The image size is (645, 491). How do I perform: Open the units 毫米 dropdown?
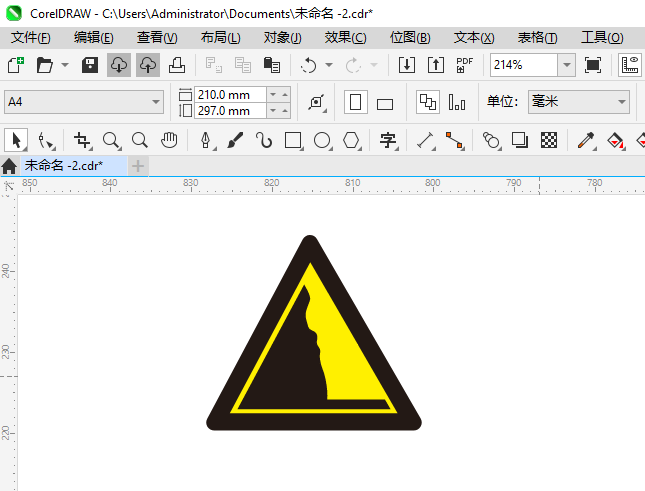click(579, 102)
